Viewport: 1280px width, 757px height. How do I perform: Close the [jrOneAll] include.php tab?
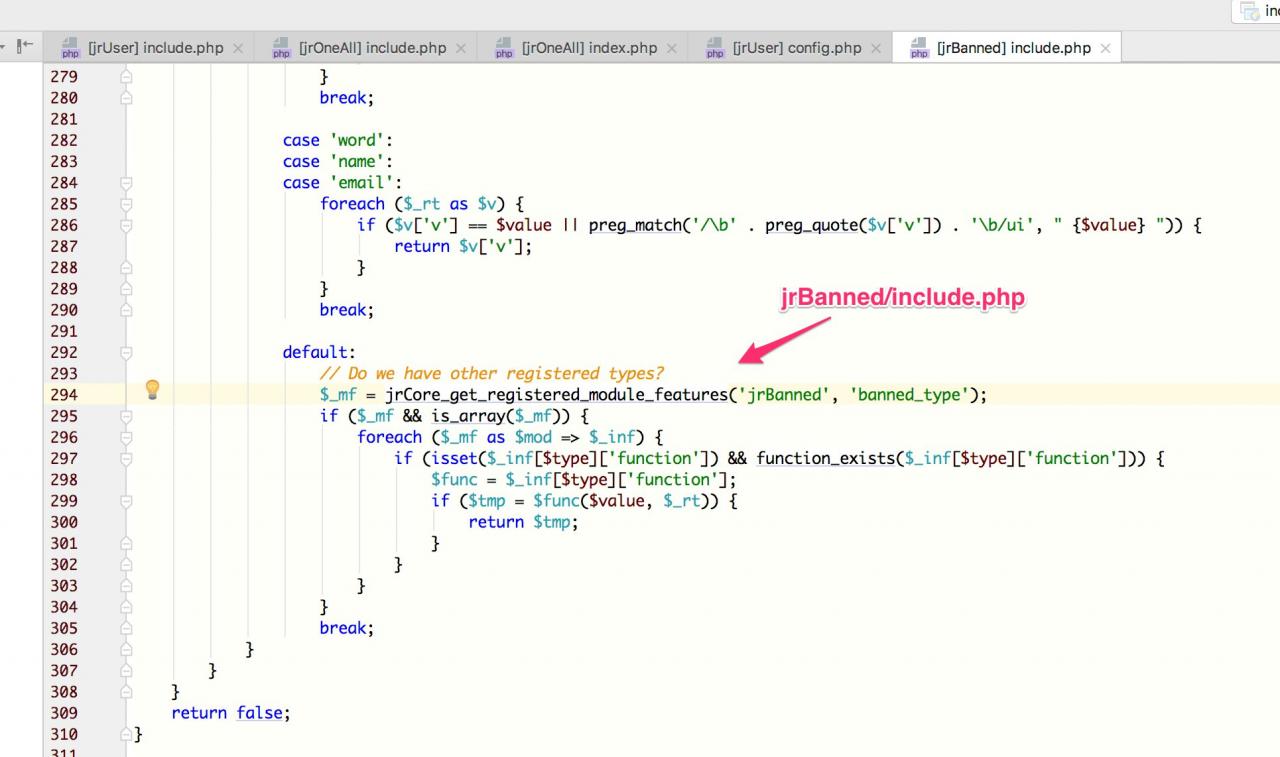pos(461,48)
